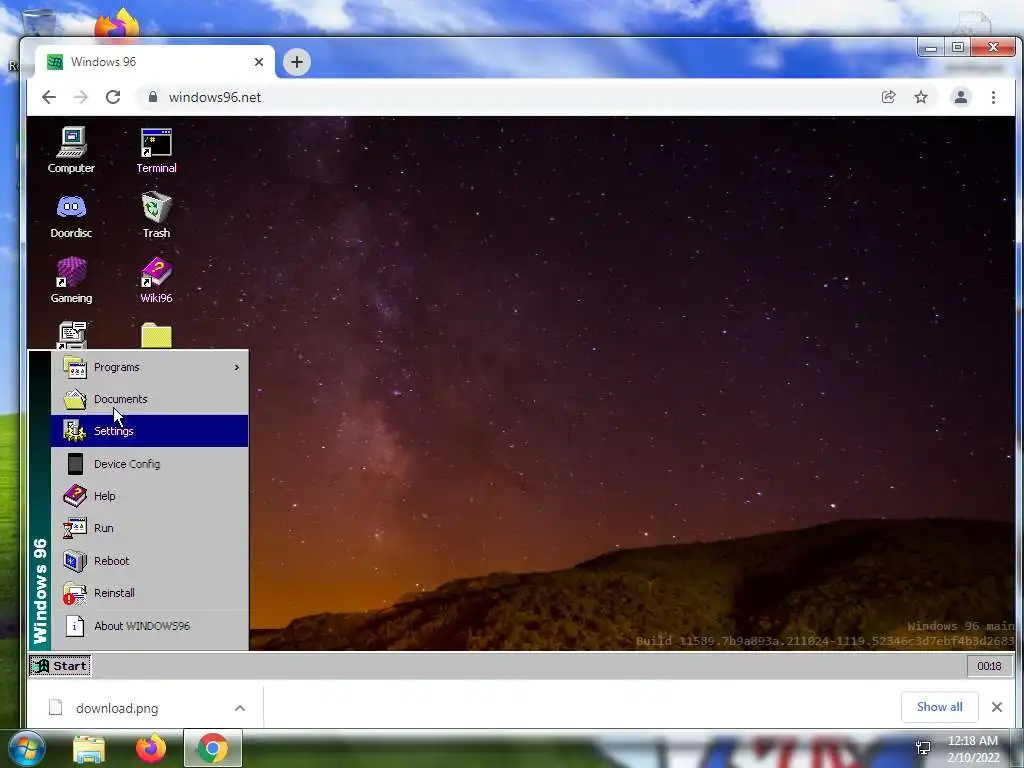Click the site lock icon
Viewport: 1024px width, 768px height.
click(153, 97)
